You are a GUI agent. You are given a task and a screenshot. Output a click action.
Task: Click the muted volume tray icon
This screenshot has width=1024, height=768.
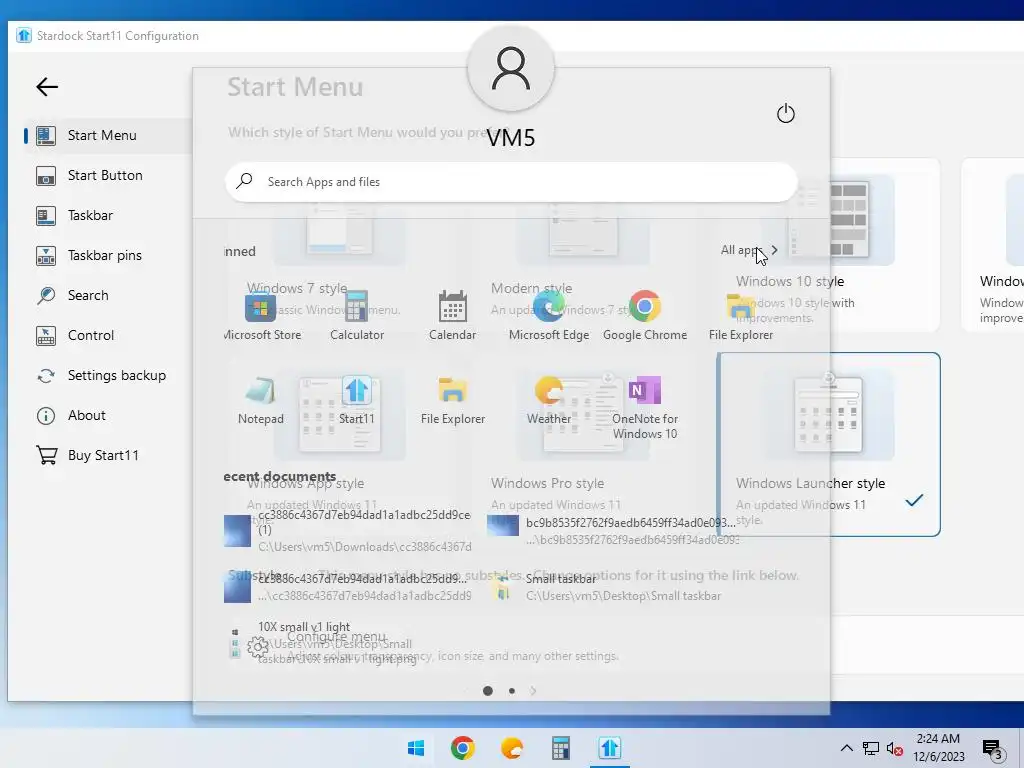pos(894,748)
